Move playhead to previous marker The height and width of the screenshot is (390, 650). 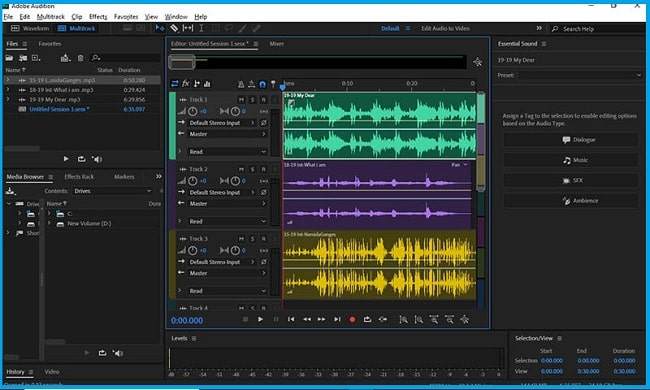pyautogui.click(x=291, y=319)
